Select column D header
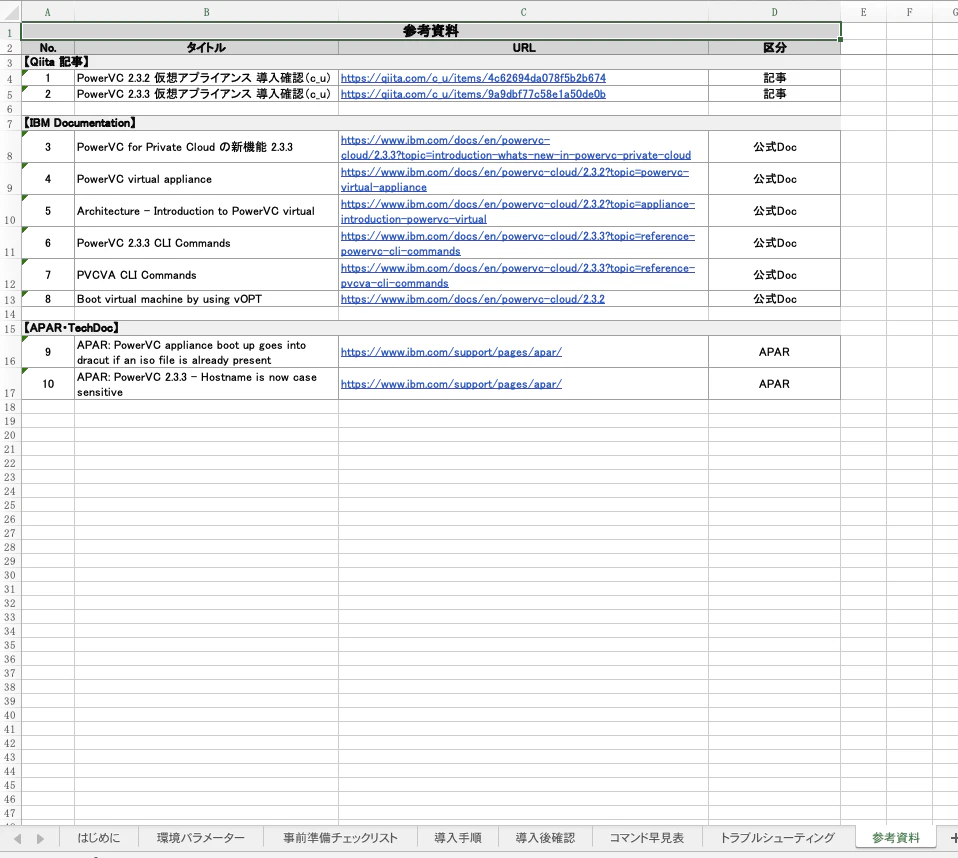This screenshot has height=858, width=958. pyautogui.click(x=774, y=12)
